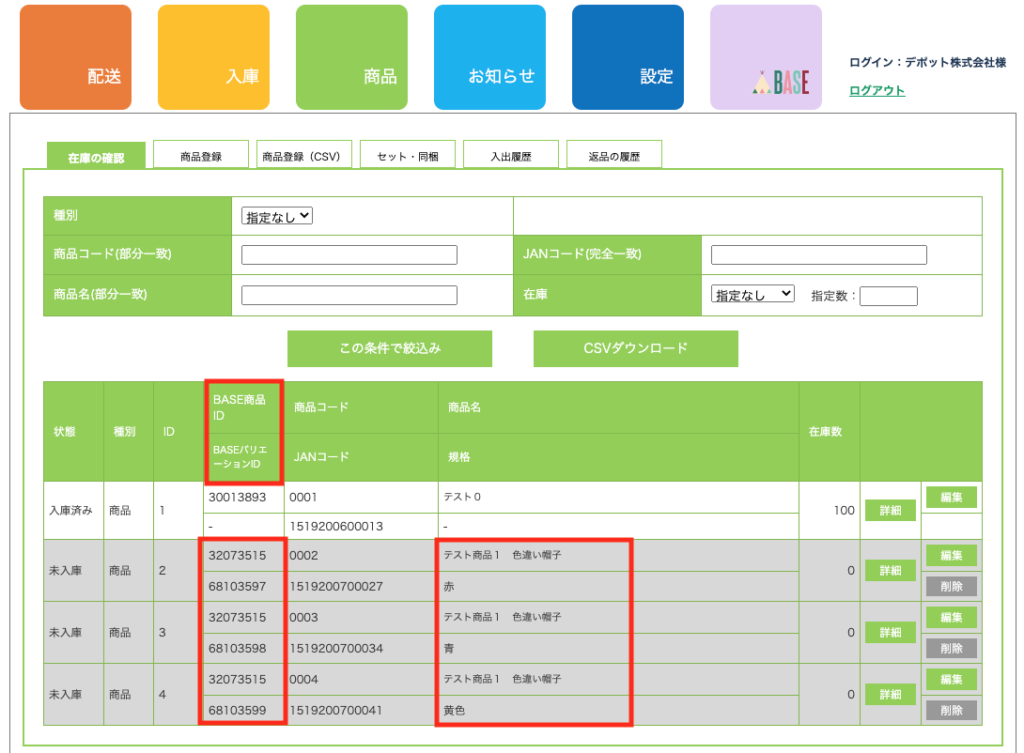Viewport: 1024px width, 753px height.
Task: Switch to the 商品登録 tab
Action: pyautogui.click(x=200, y=156)
